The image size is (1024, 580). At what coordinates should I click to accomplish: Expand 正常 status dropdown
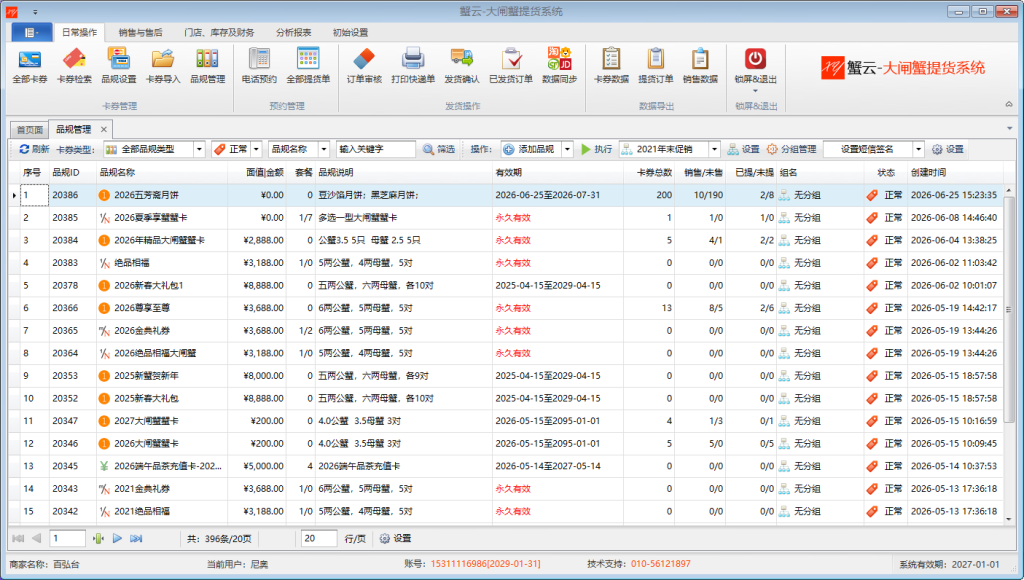(x=256, y=150)
